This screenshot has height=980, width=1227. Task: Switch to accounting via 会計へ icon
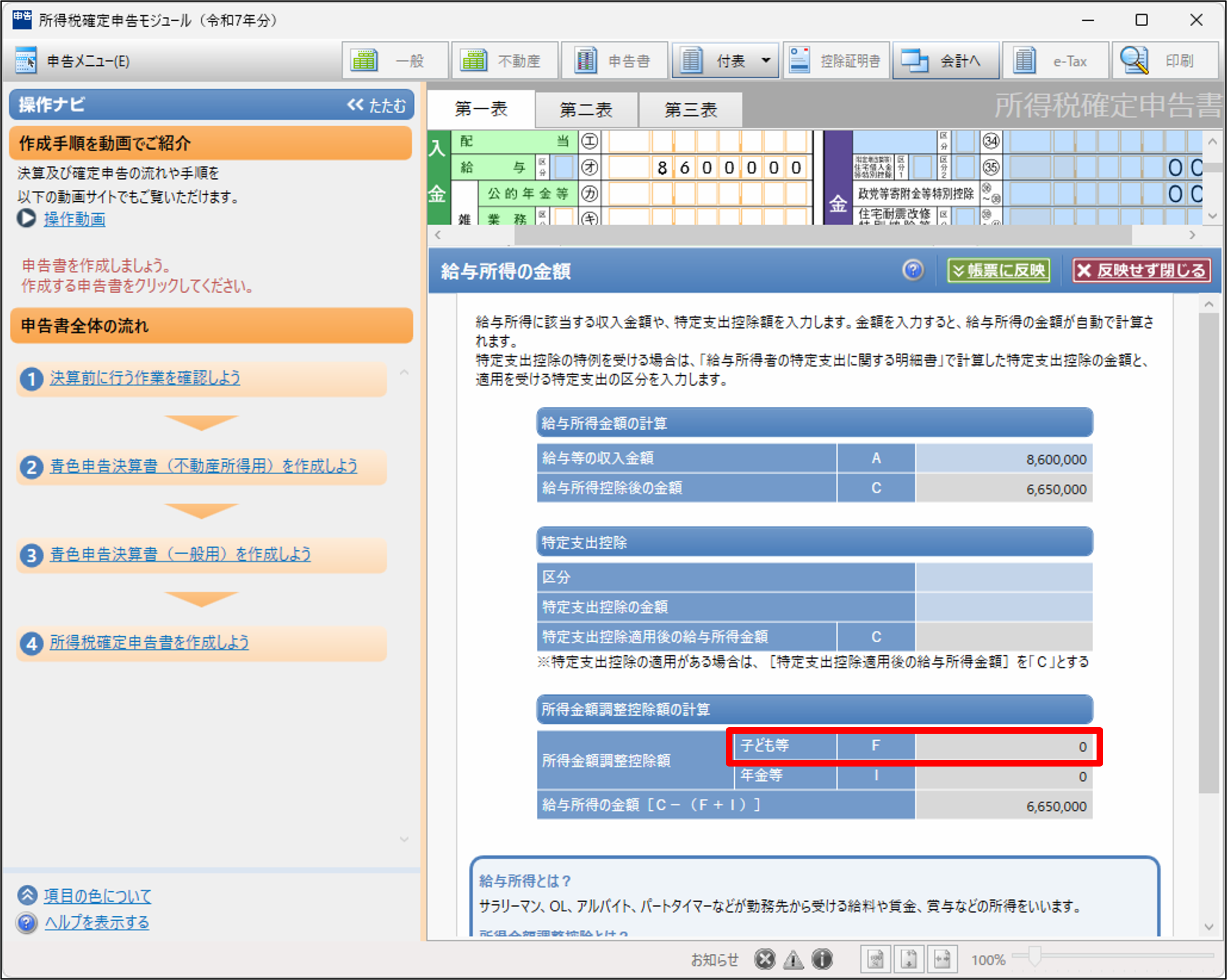(915, 61)
